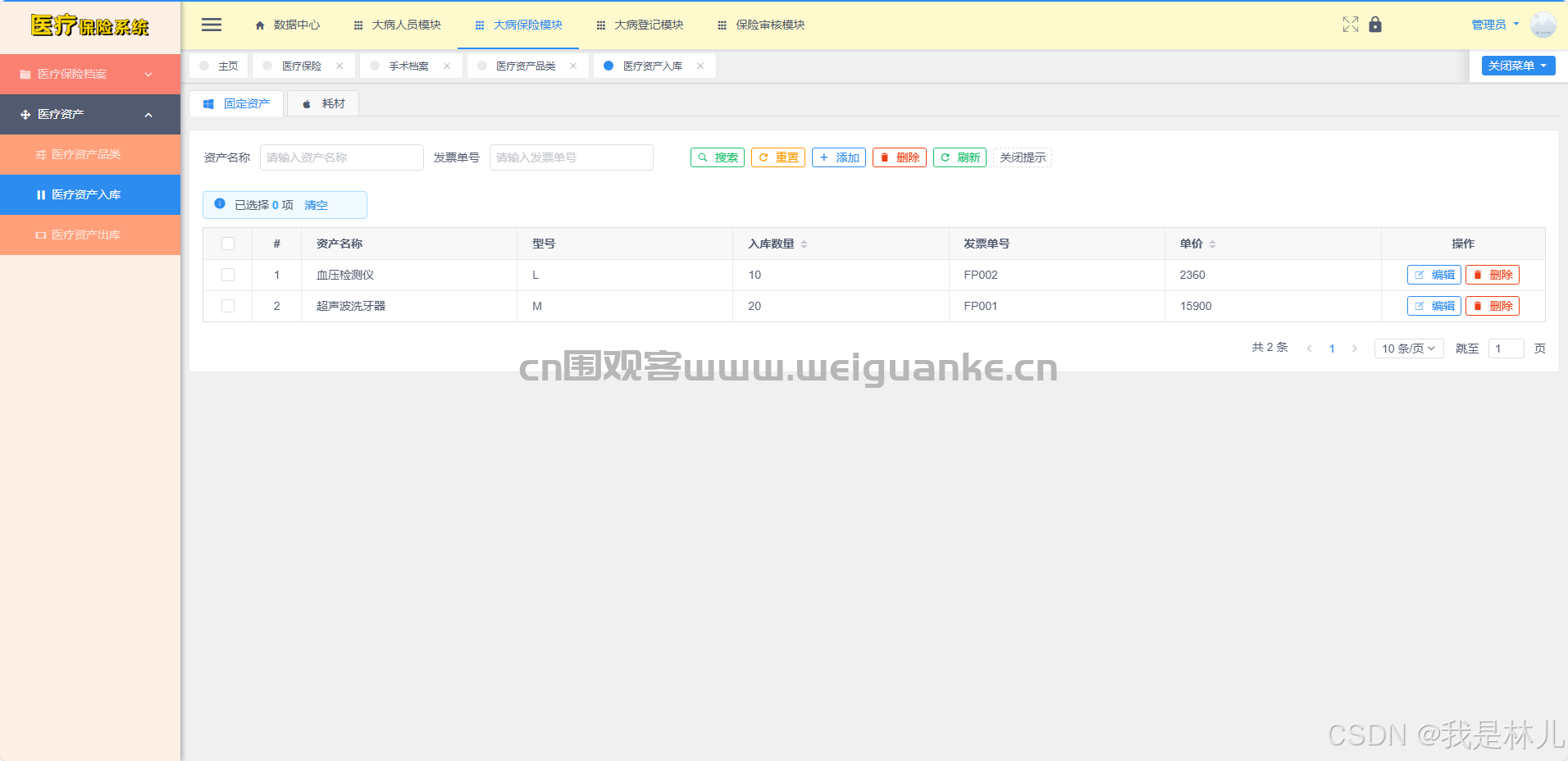Select 医疗资产入库 in sidebar
The width and height of the screenshot is (1568, 761).
coord(90,194)
